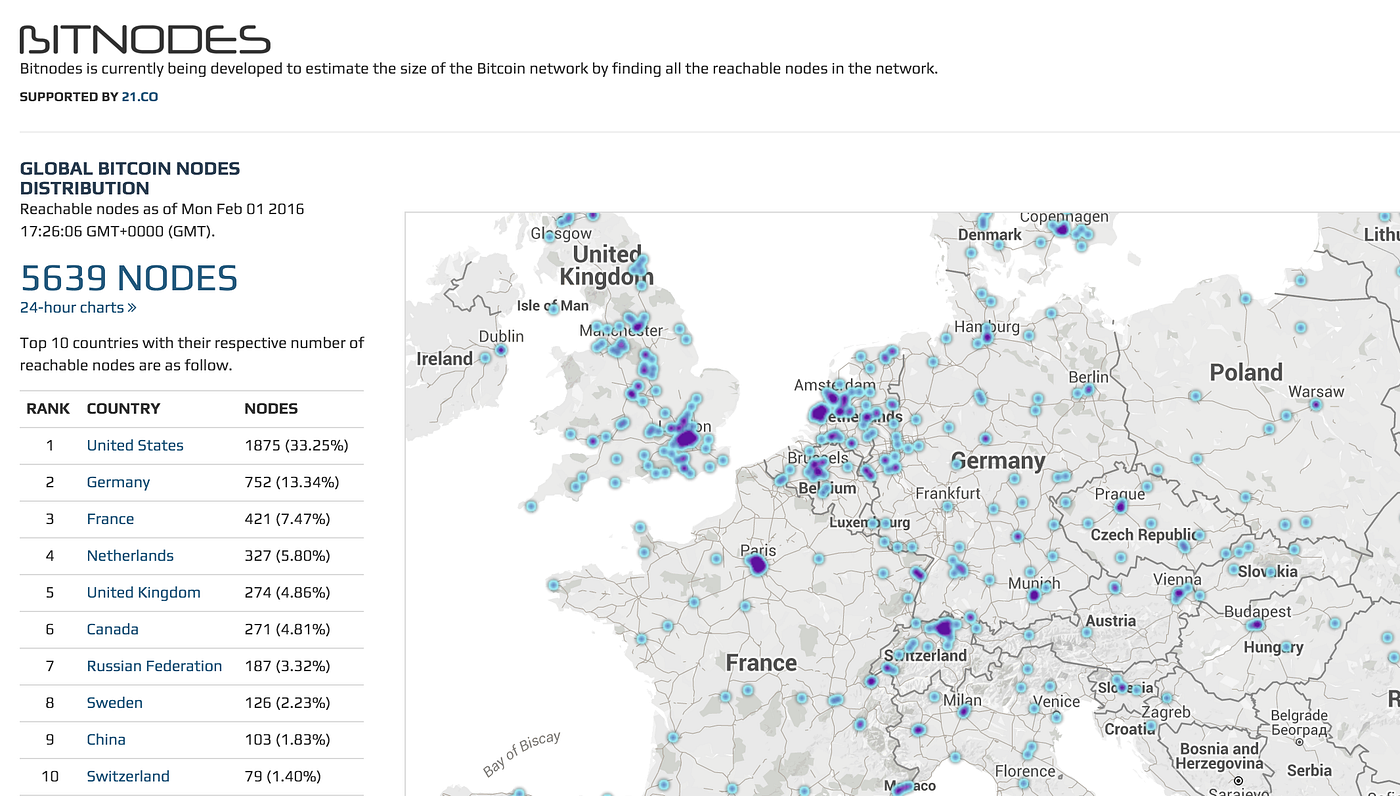This screenshot has width=1400, height=796.
Task: Click the Isle of Man map label
Action: click(x=553, y=306)
